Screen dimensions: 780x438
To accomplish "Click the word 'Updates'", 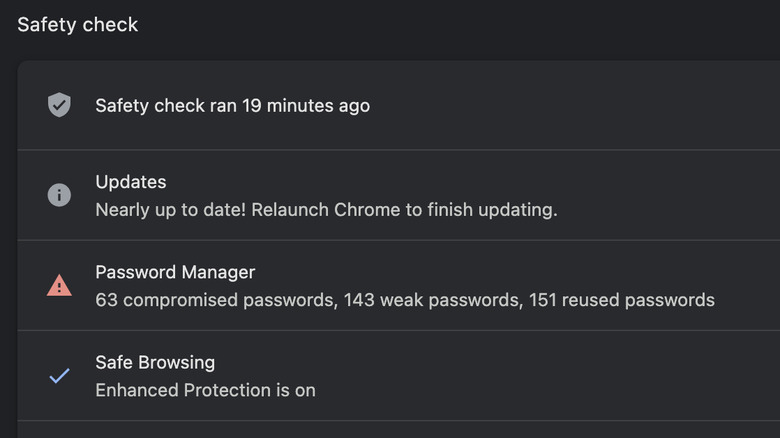I will click(131, 182).
